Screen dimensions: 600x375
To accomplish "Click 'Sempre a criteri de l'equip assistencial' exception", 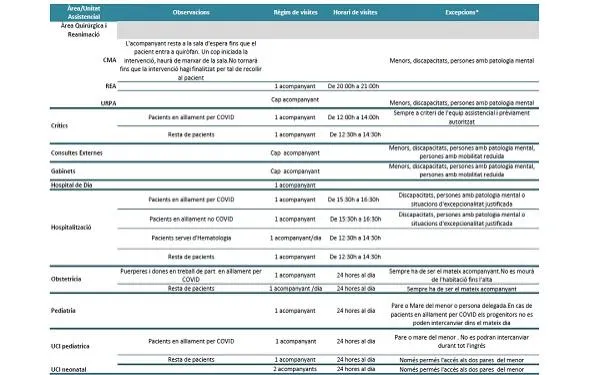I will click(462, 117).
